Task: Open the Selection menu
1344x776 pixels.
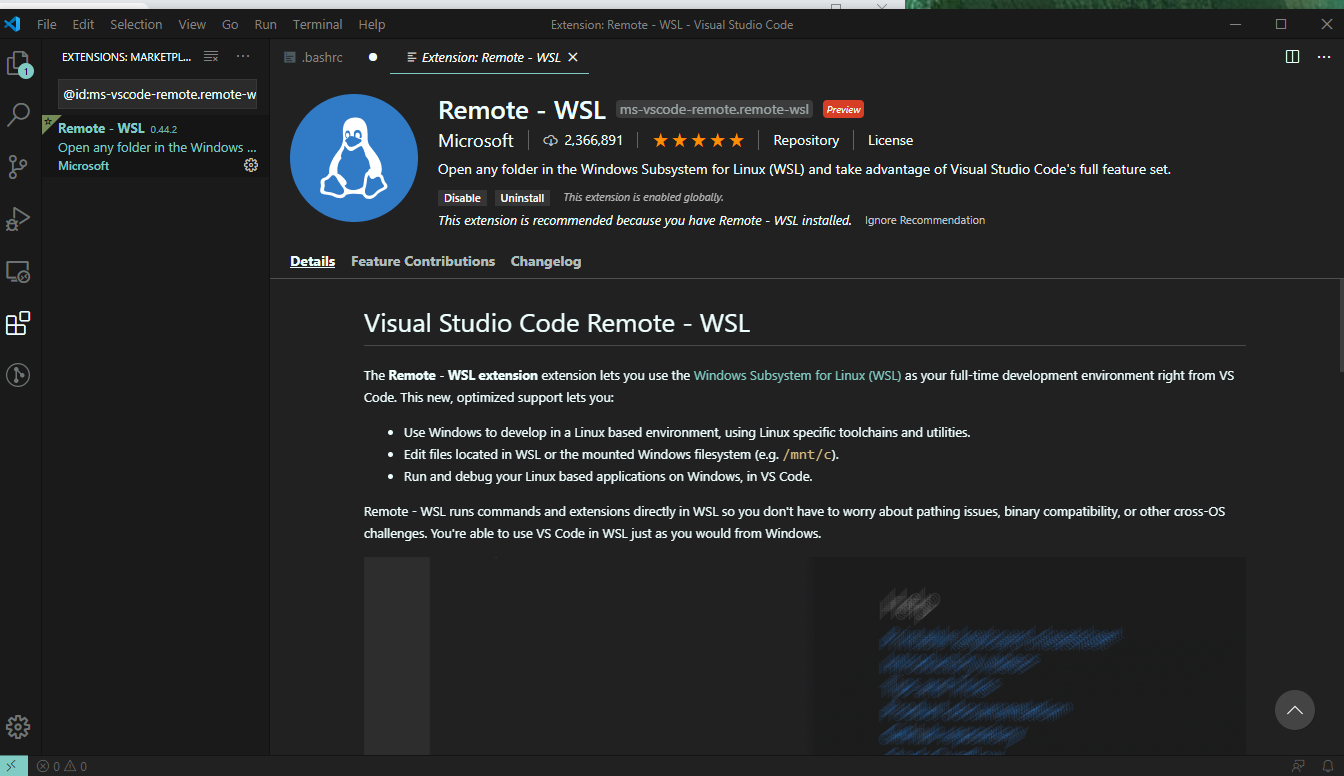Action: (x=136, y=24)
